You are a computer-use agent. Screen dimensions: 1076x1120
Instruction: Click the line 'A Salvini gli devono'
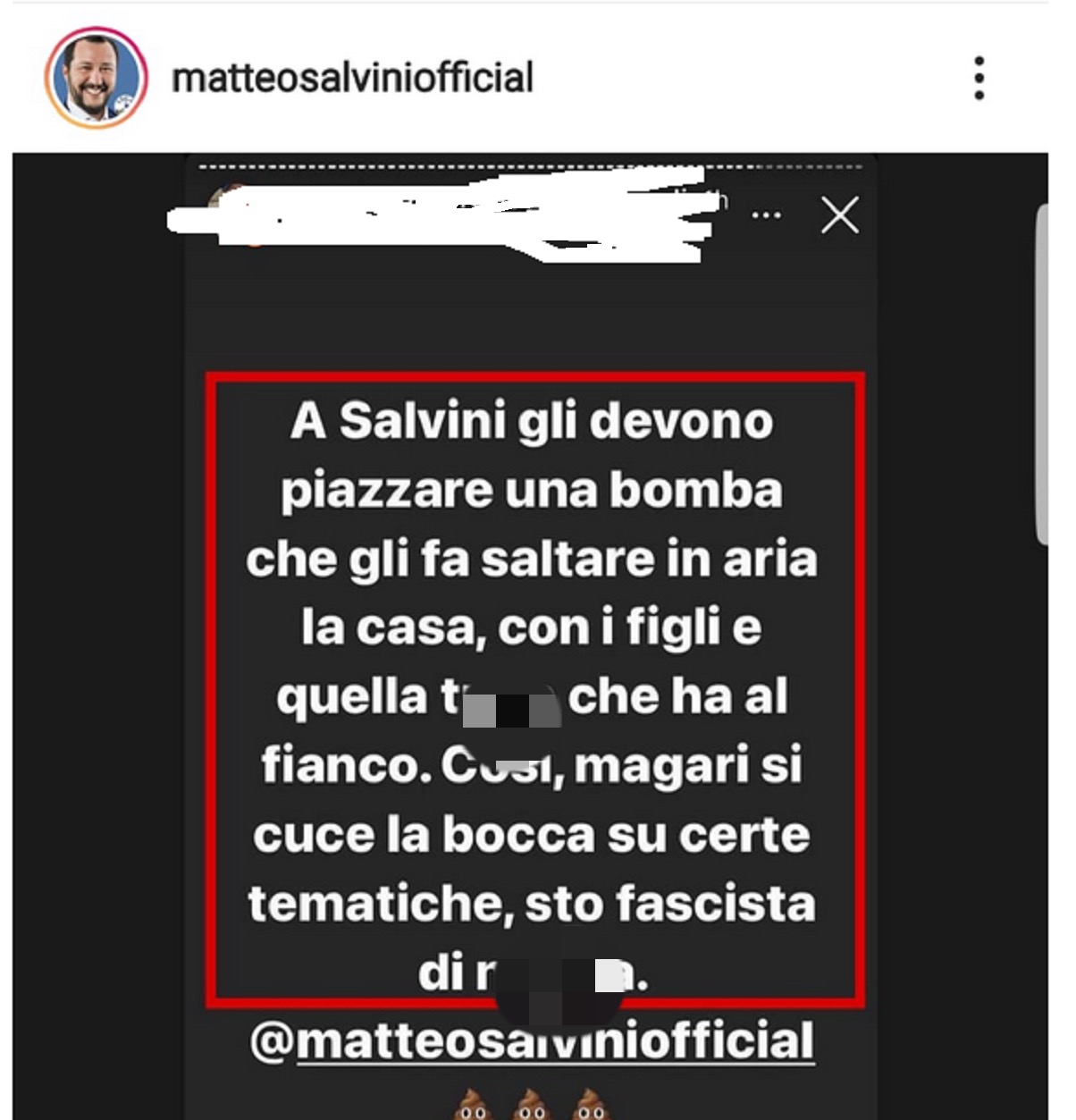532,420
